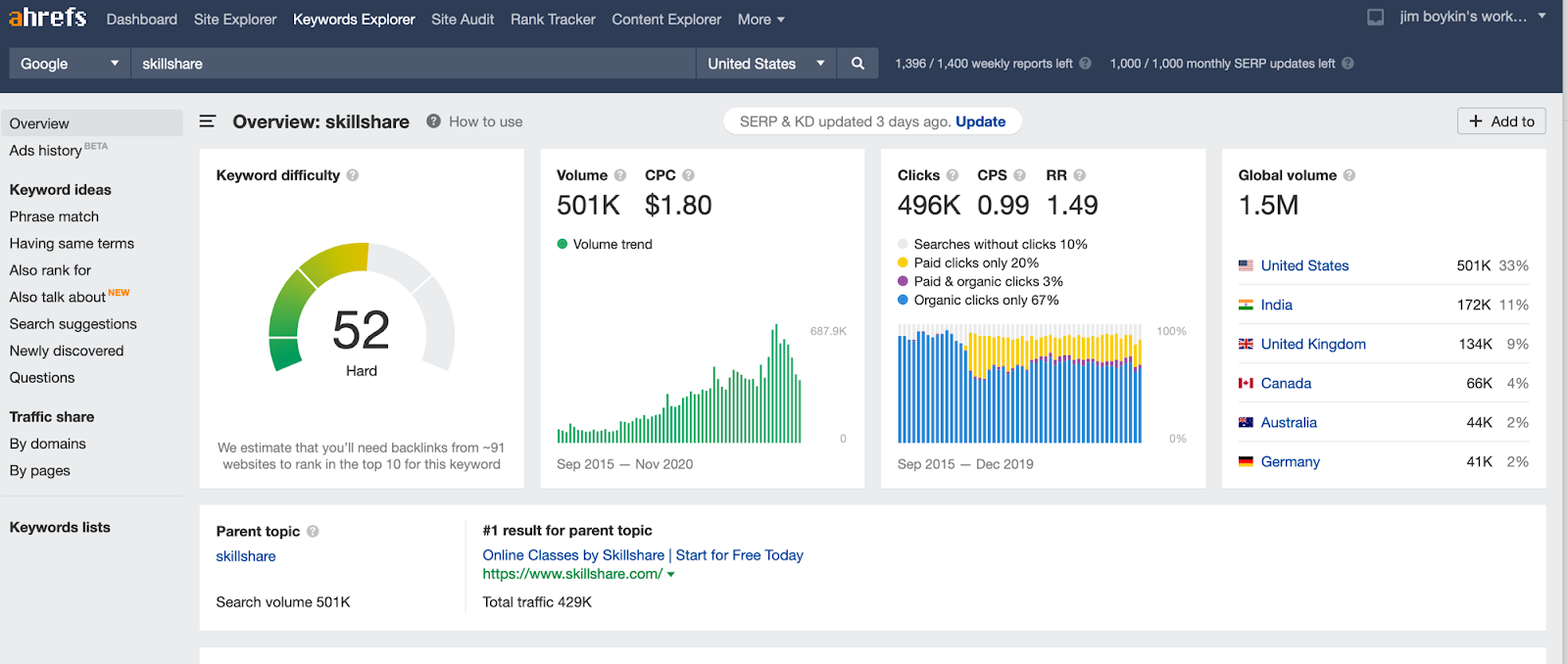Open the How to use link
The height and width of the screenshot is (664, 1568).
pos(485,121)
